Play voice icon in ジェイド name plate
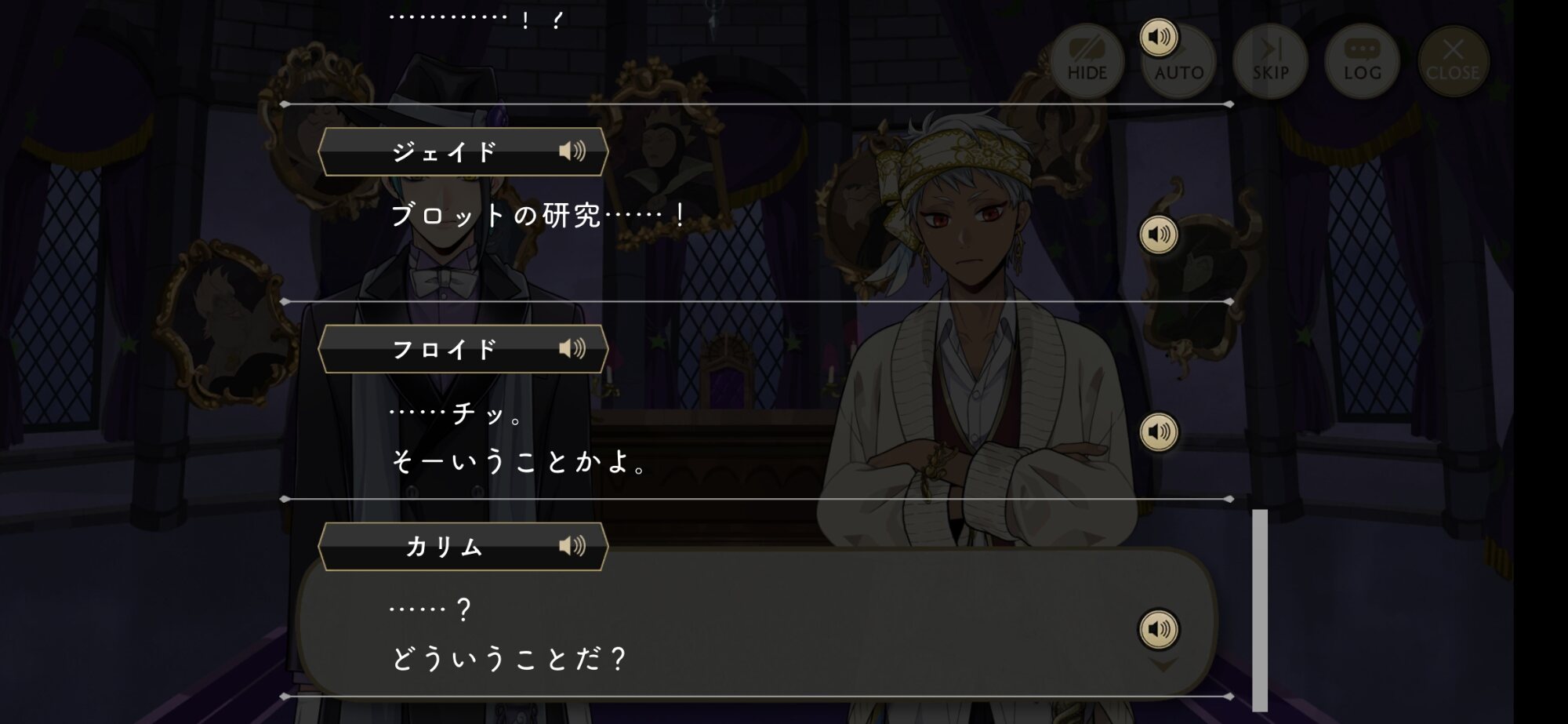Viewport: 1568px width, 724px height. pos(572,151)
